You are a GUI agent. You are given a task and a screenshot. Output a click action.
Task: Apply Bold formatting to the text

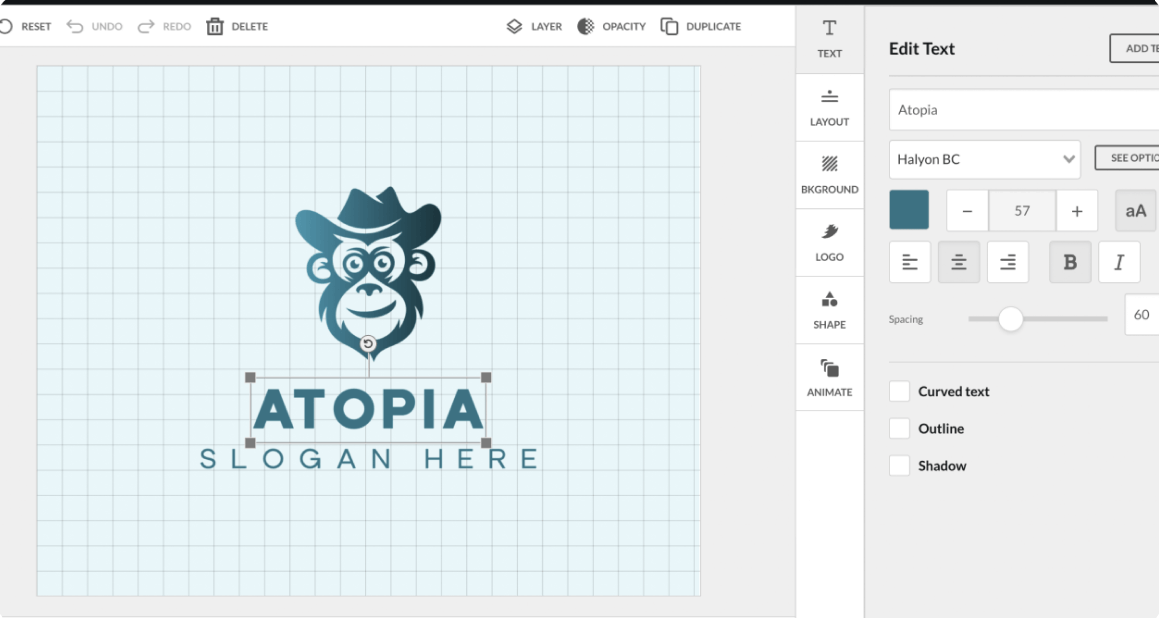pyautogui.click(x=1069, y=261)
